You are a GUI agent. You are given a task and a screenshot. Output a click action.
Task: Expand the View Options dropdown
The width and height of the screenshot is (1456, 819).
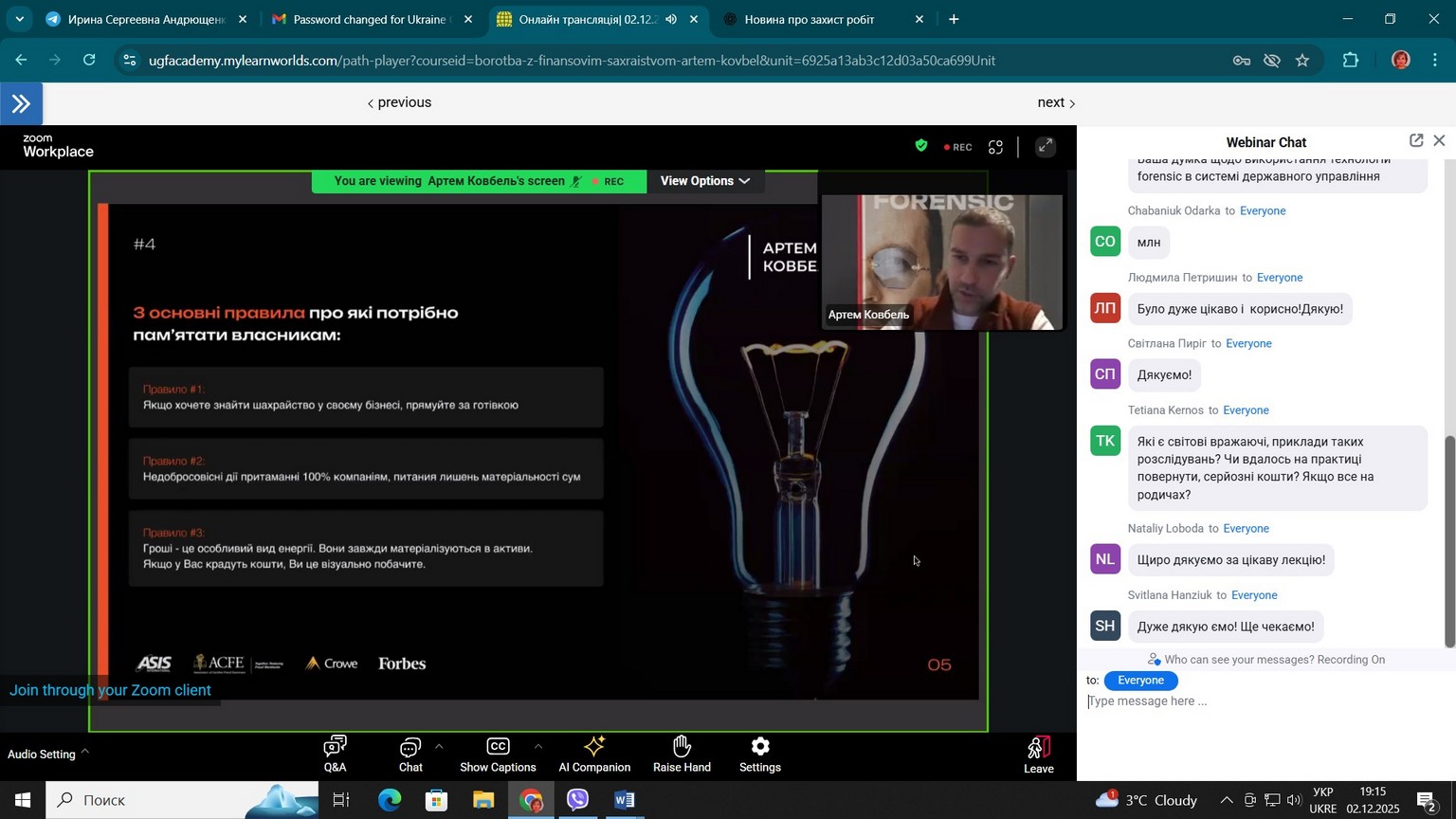(x=704, y=181)
